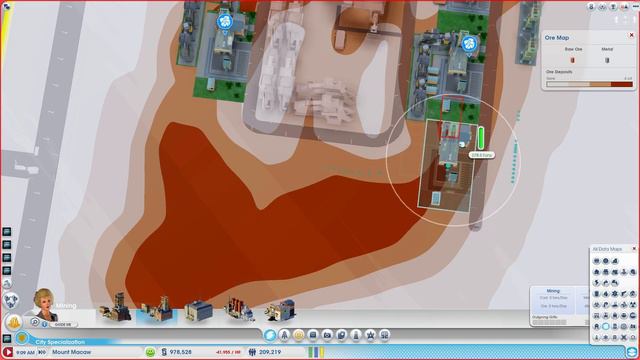This screenshot has height=360, width=640.
Task: Click the fast-forward game speed control
Action: (42, 352)
